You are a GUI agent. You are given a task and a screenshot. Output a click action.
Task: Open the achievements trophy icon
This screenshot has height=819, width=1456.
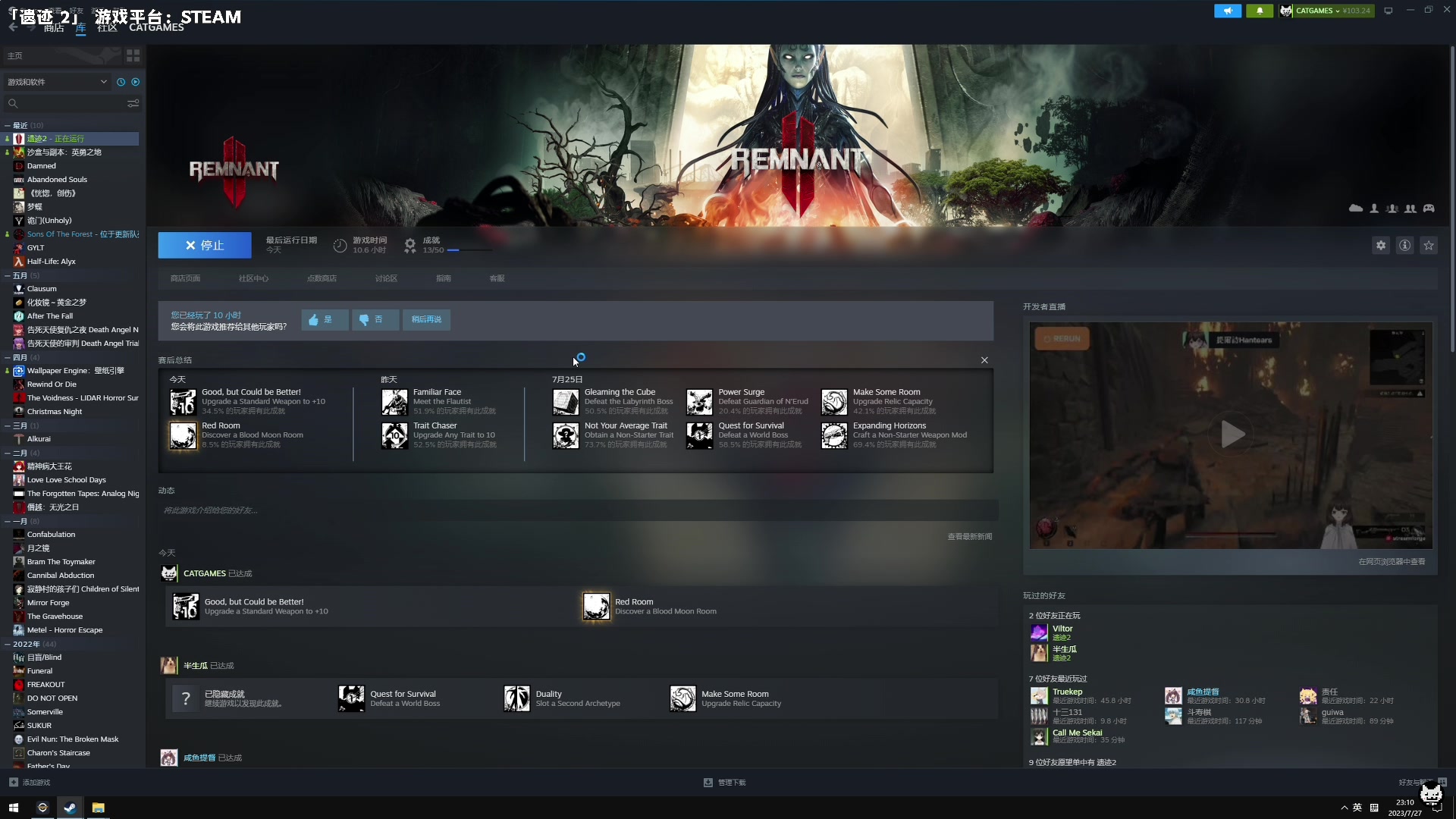click(410, 245)
